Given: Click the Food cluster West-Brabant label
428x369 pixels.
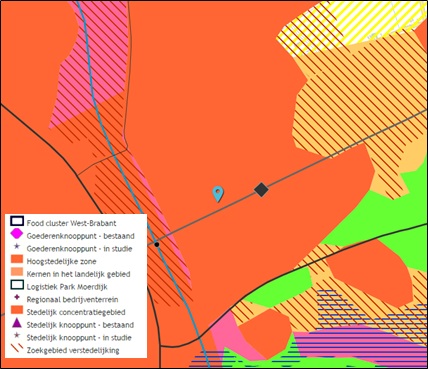Looking at the screenshot, I should coord(72,223).
